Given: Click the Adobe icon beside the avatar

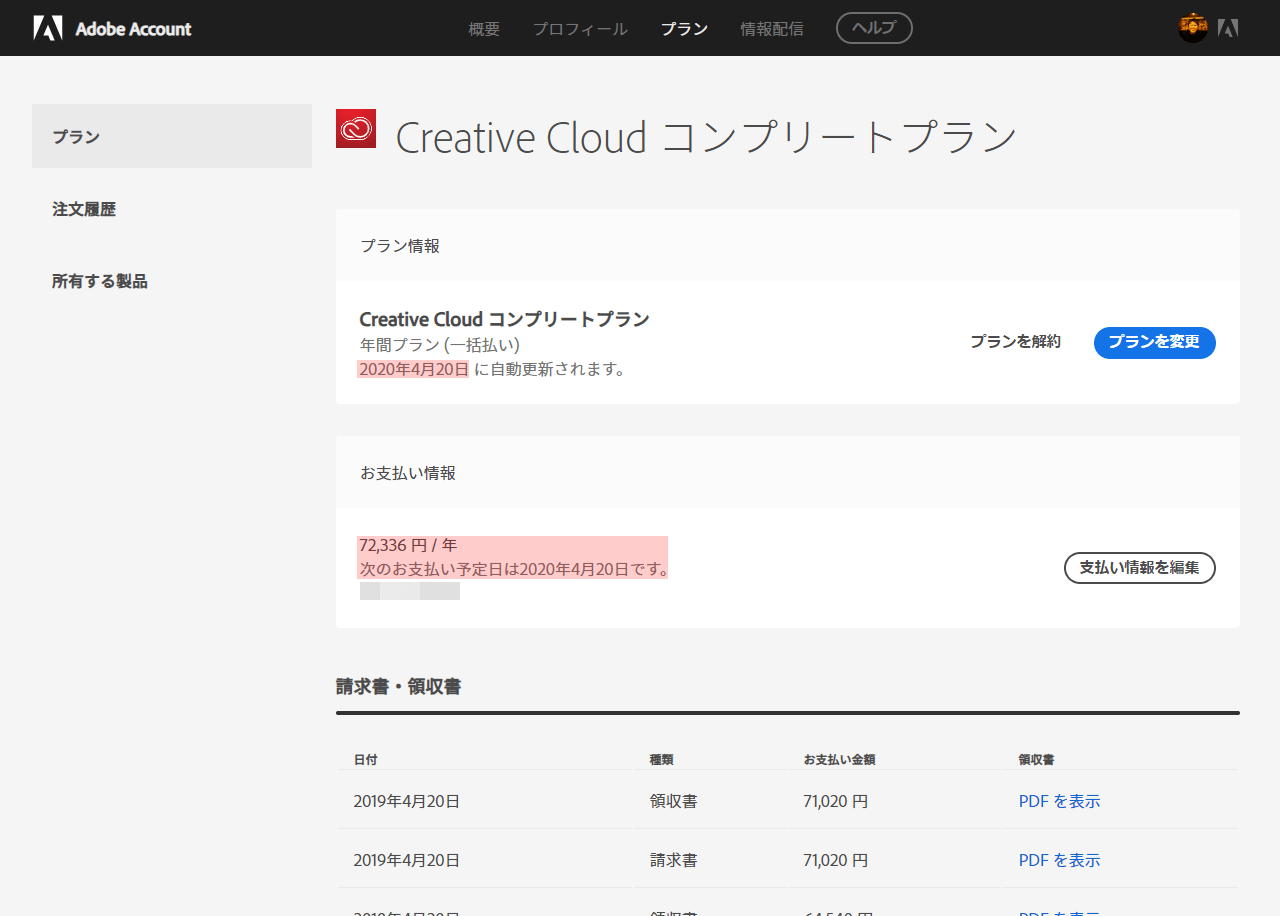Looking at the screenshot, I should point(1228,28).
